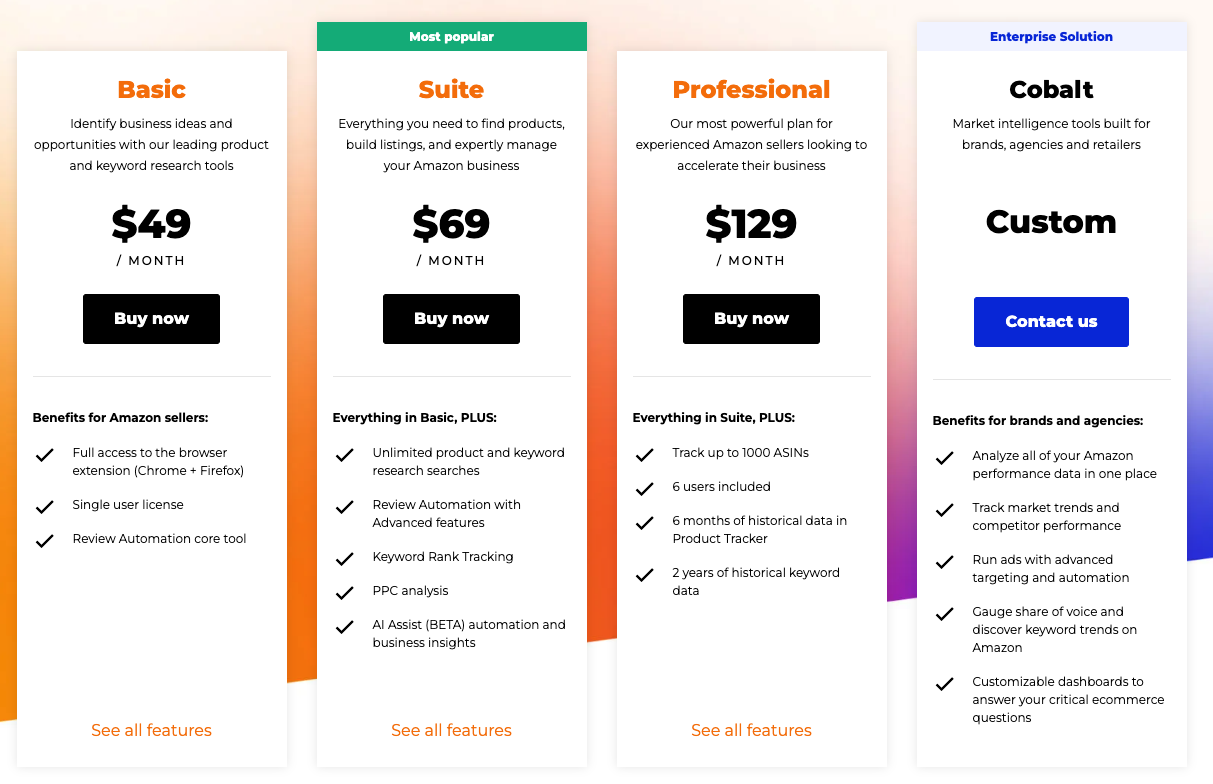Click the $129 per month price
Viewport: 1213px width, 784px height.
[751, 224]
